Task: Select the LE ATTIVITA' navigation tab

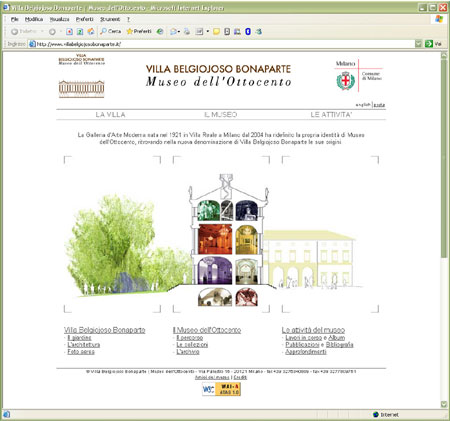Action: (331, 115)
